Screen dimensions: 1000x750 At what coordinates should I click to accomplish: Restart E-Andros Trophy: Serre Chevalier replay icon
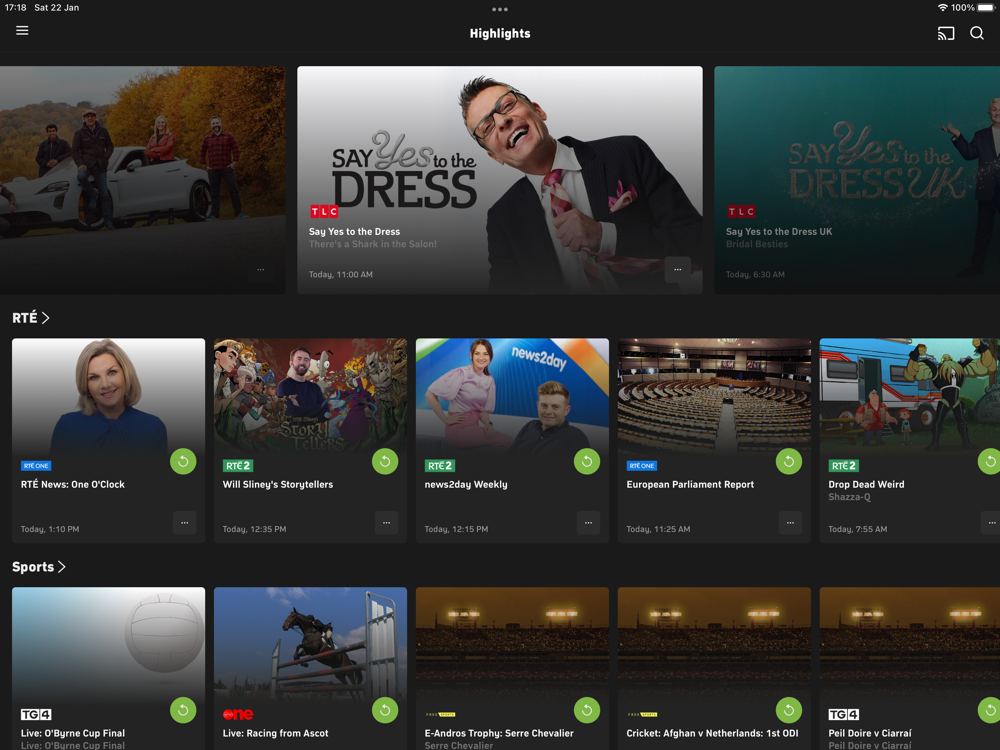(587, 710)
